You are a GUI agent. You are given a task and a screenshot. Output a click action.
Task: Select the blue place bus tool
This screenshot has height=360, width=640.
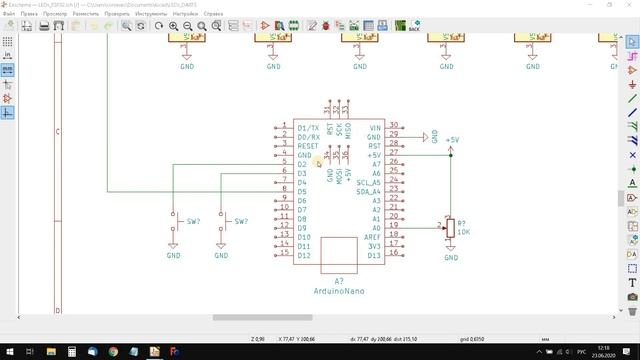632,113
